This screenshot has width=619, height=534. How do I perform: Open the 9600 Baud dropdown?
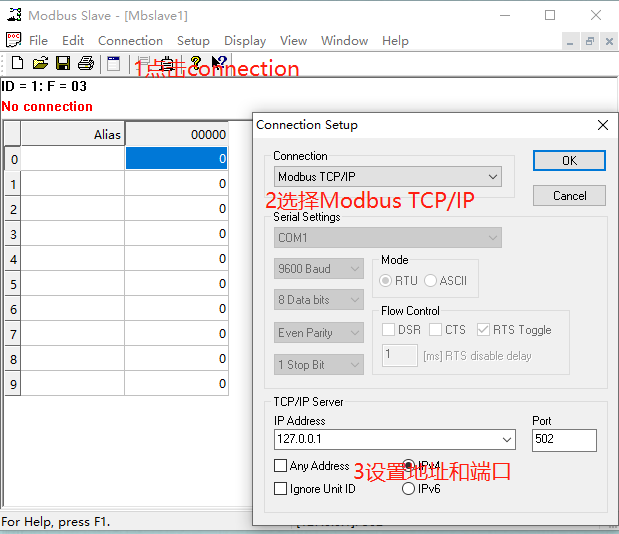[x=319, y=269]
